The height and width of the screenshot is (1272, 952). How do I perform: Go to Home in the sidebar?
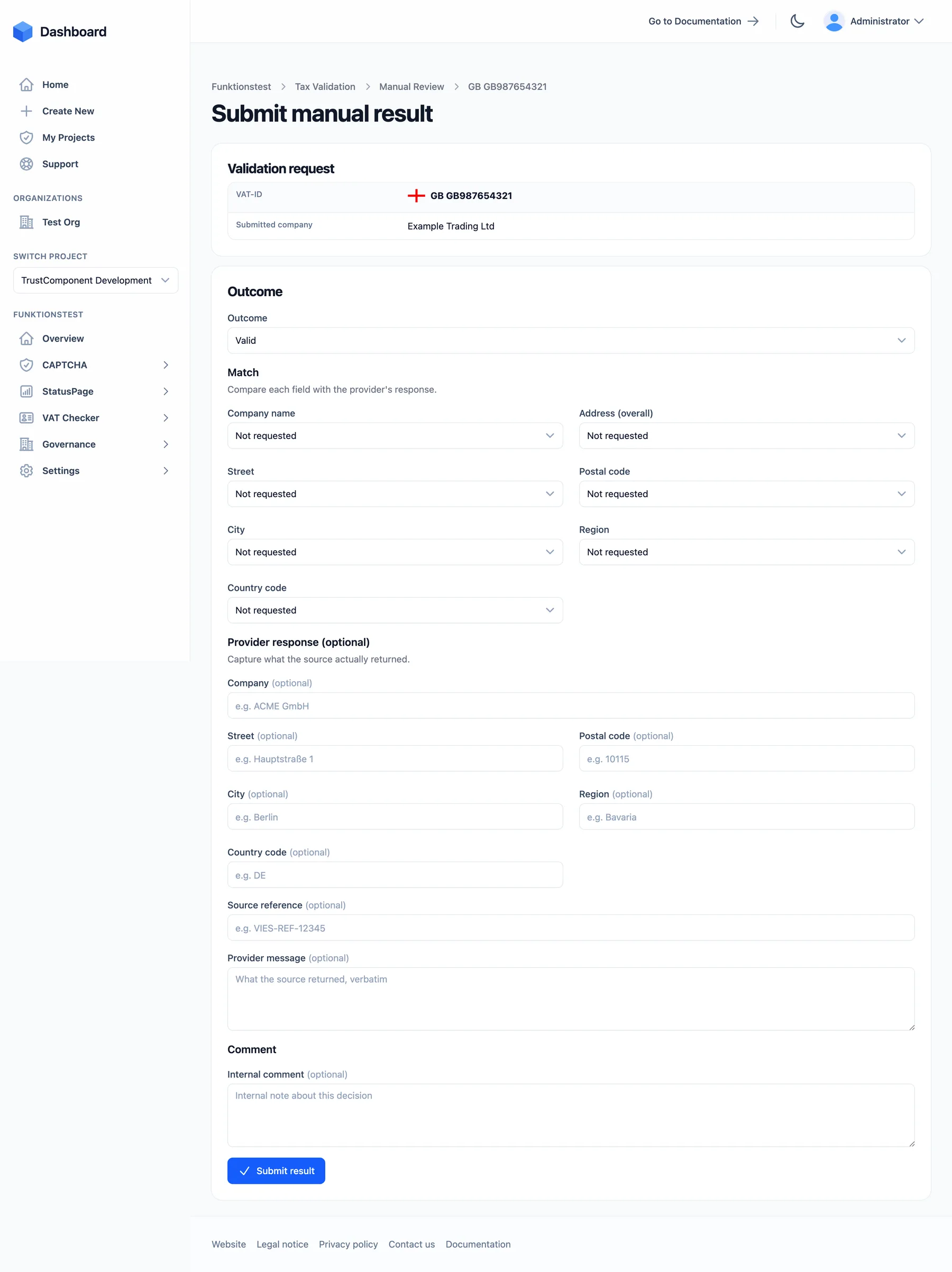click(x=95, y=85)
